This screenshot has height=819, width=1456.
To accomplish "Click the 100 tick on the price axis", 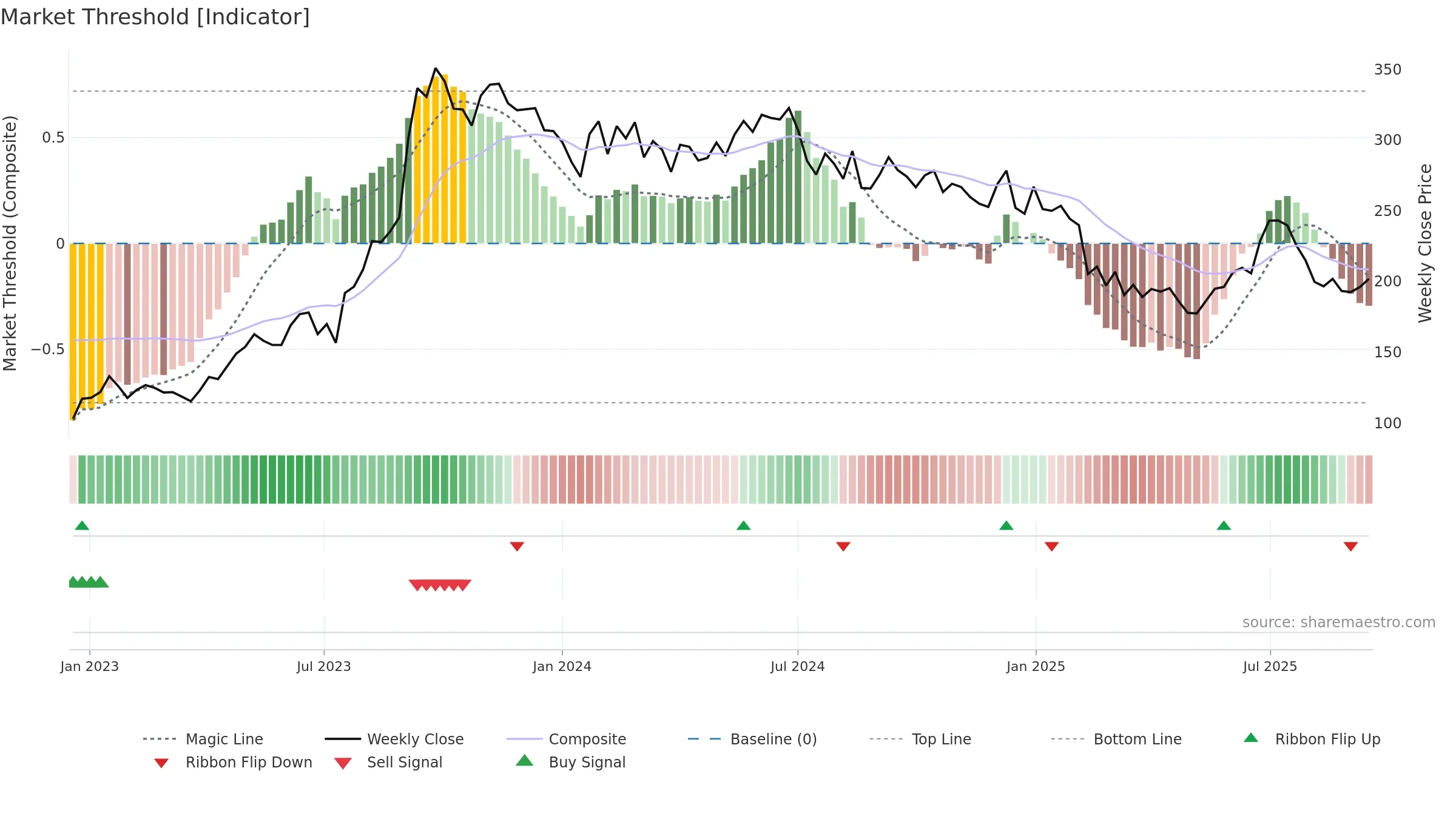I will pyautogui.click(x=1388, y=423).
